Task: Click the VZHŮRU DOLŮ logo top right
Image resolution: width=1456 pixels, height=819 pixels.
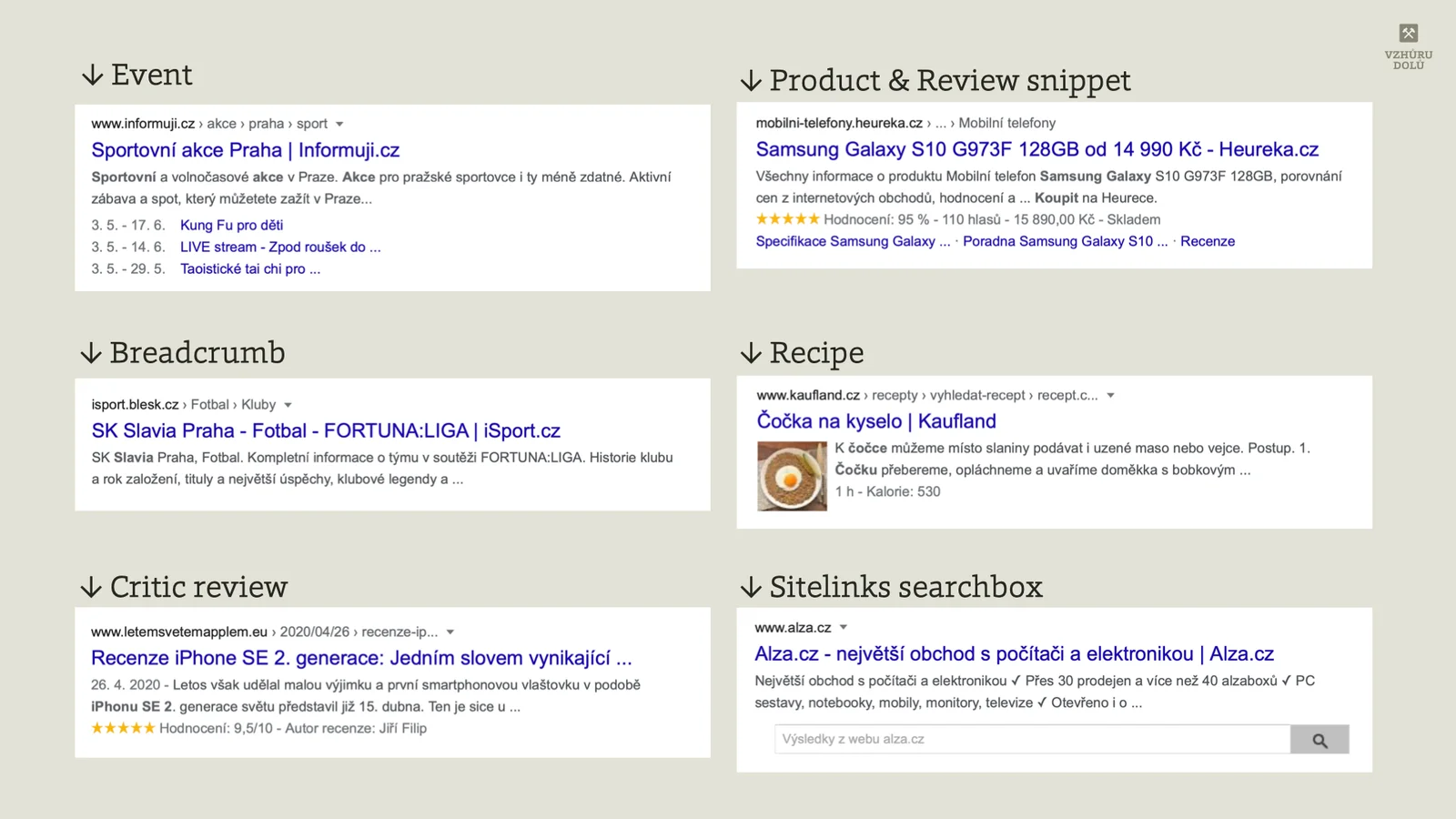Action: point(1407,42)
